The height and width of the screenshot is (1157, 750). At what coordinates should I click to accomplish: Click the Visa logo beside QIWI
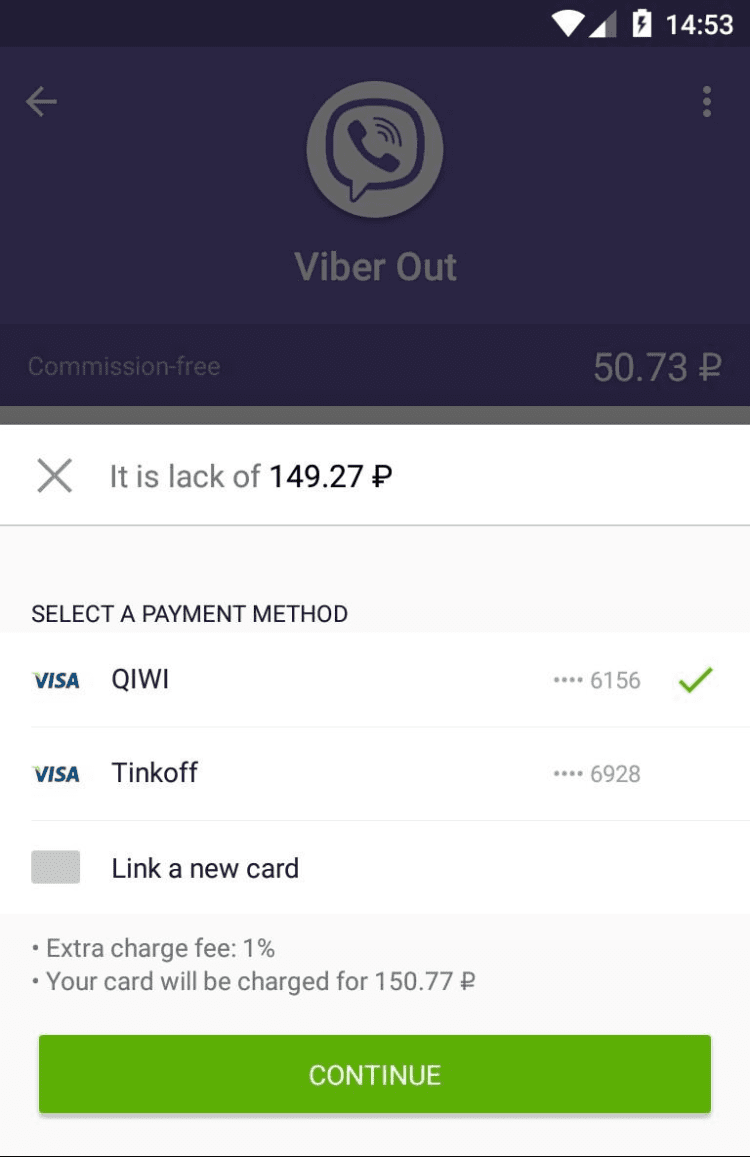pyautogui.click(x=56, y=681)
